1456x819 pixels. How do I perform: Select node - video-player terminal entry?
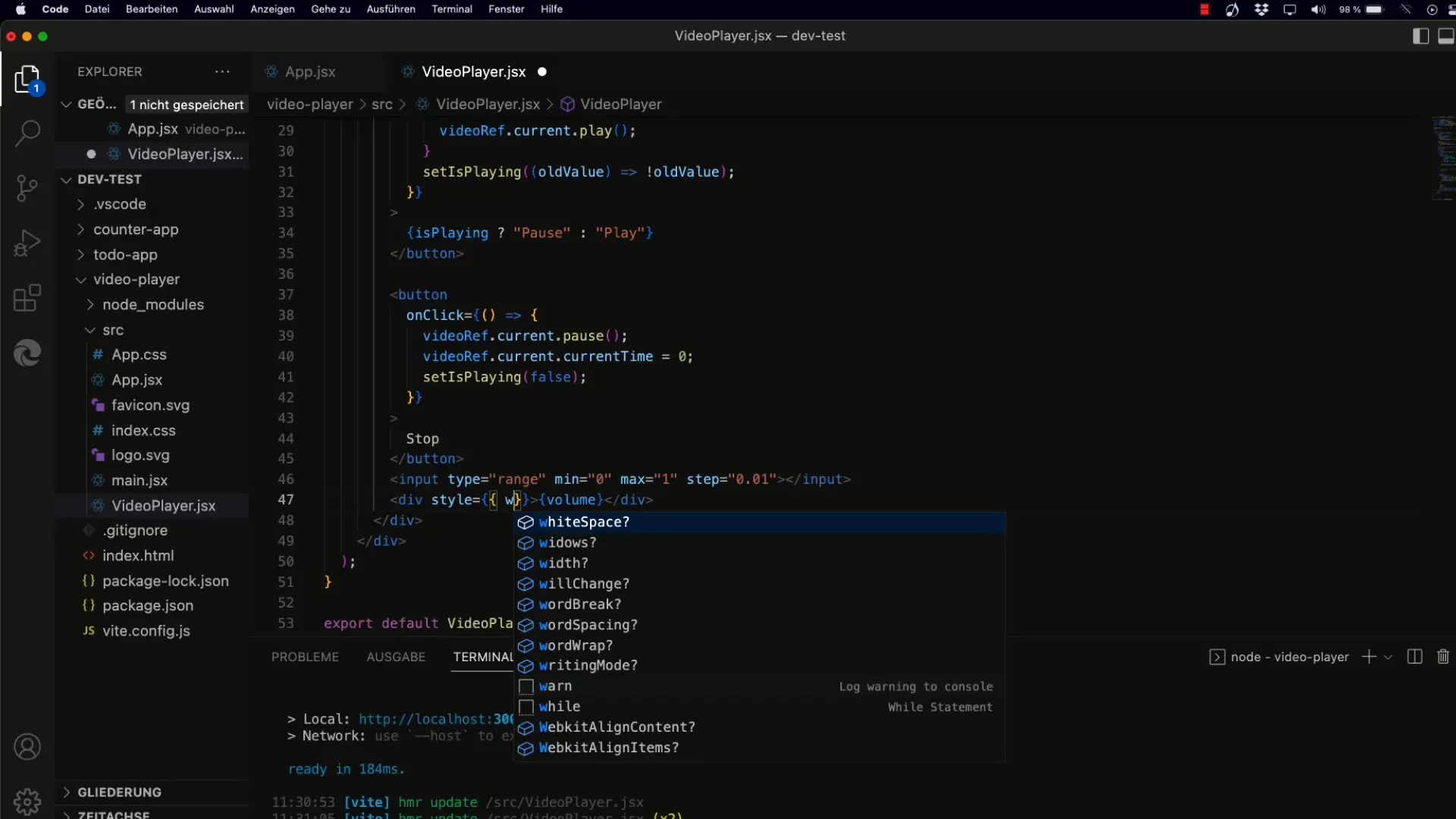[x=1279, y=657]
